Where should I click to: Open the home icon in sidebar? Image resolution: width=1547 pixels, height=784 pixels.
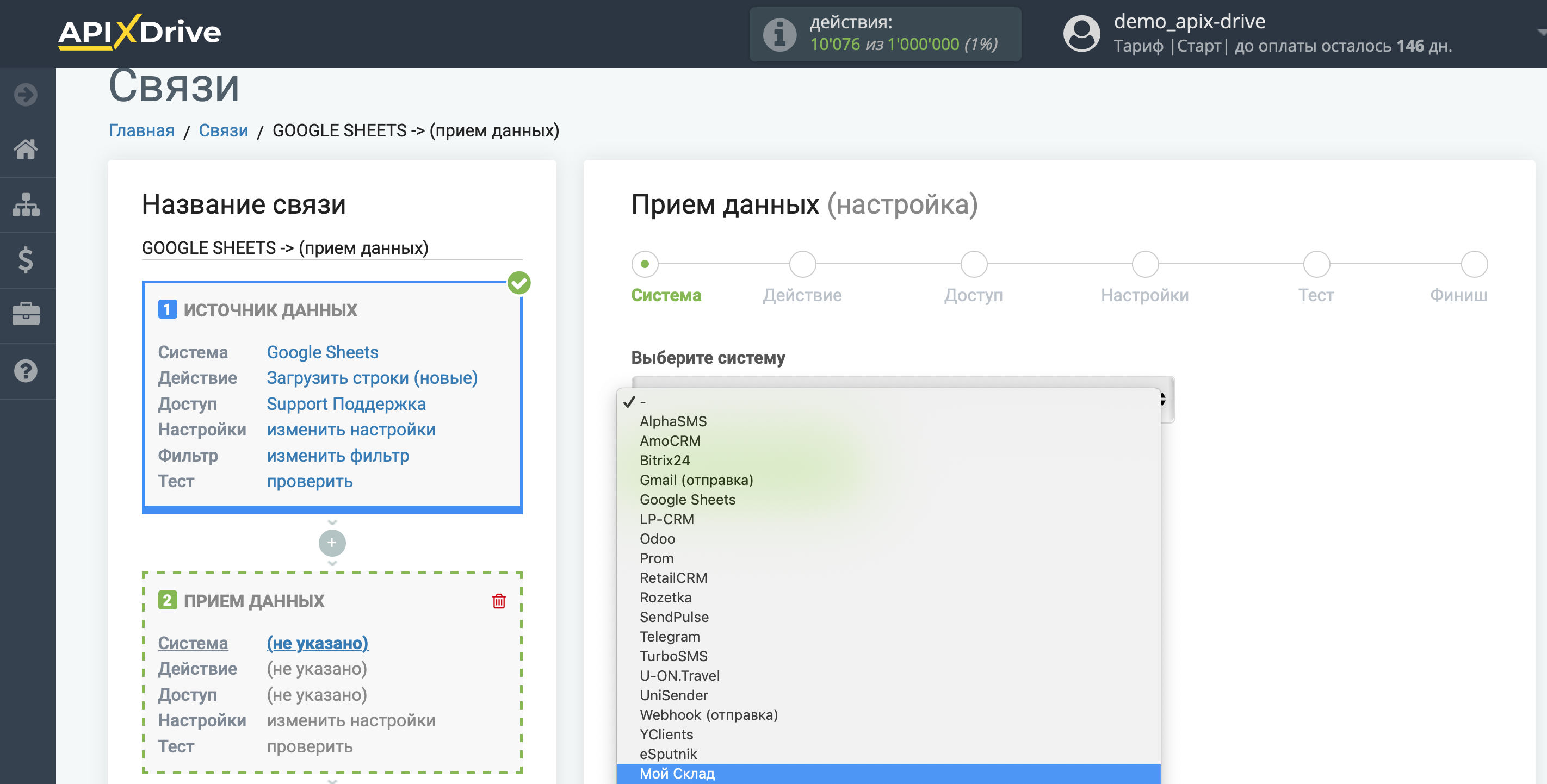click(26, 149)
